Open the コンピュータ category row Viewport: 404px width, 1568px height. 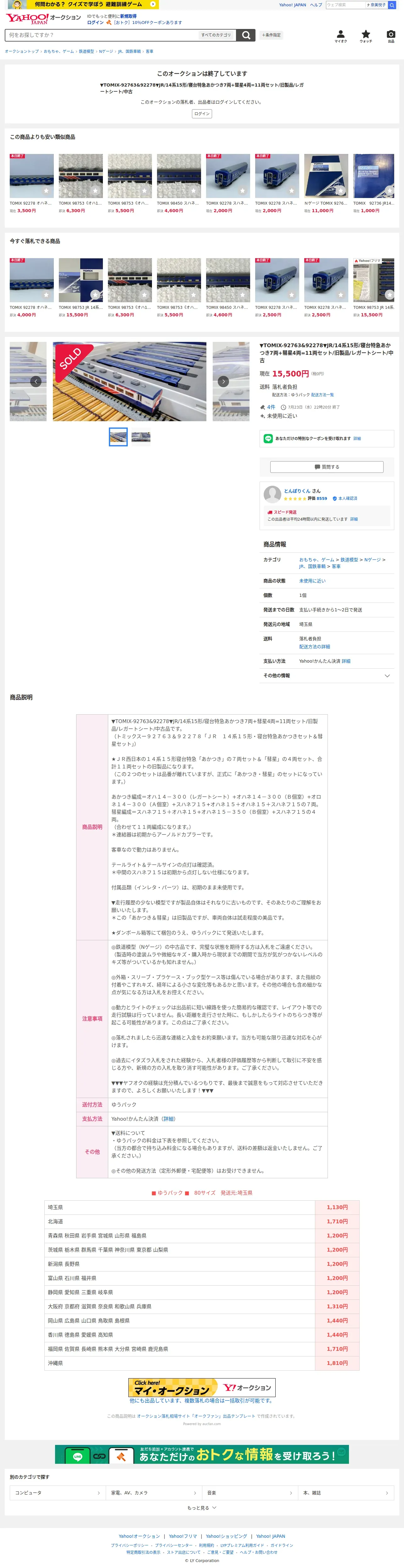(x=57, y=1492)
